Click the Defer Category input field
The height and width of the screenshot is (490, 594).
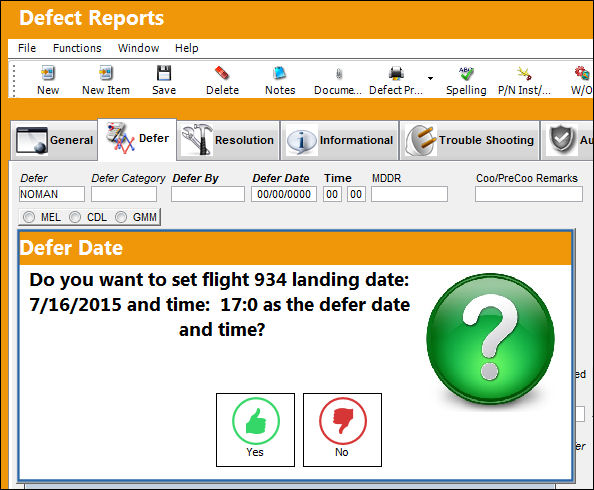click(x=124, y=194)
